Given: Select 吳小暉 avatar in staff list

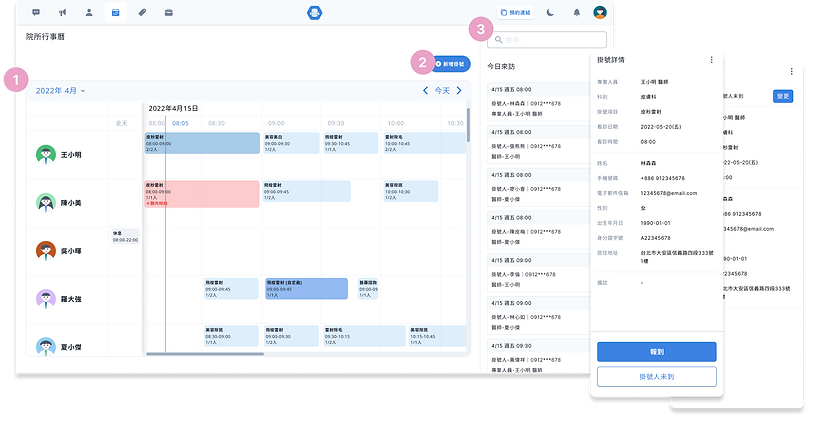Looking at the screenshot, I should [46, 251].
